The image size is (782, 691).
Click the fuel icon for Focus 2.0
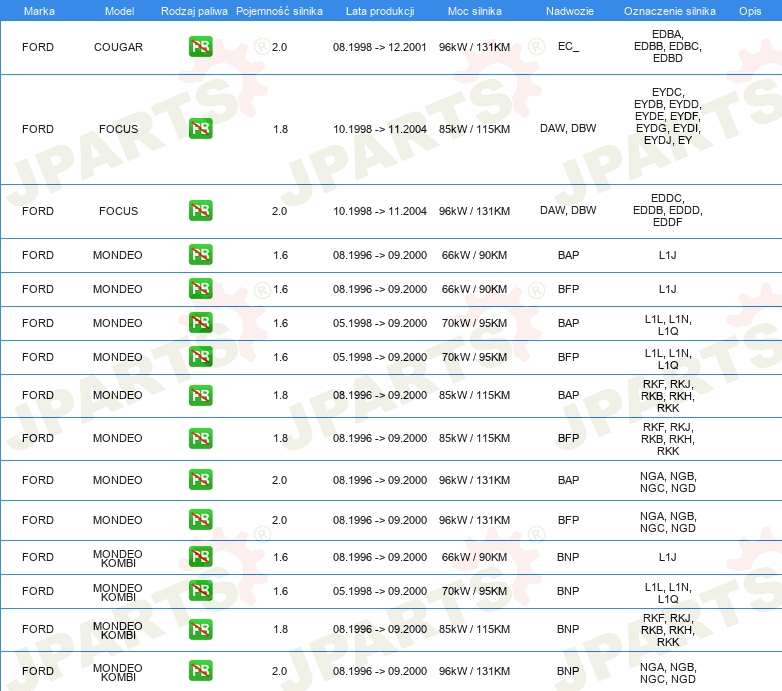[200, 211]
